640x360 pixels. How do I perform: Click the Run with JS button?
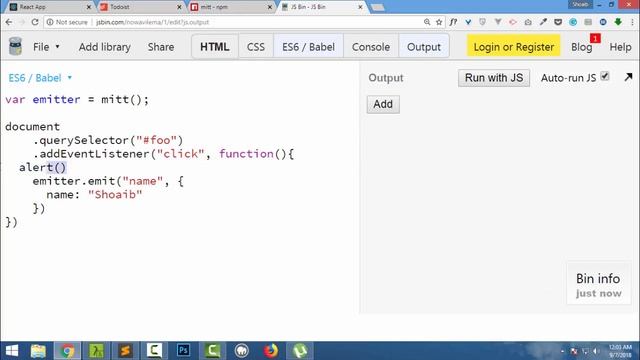click(x=494, y=78)
